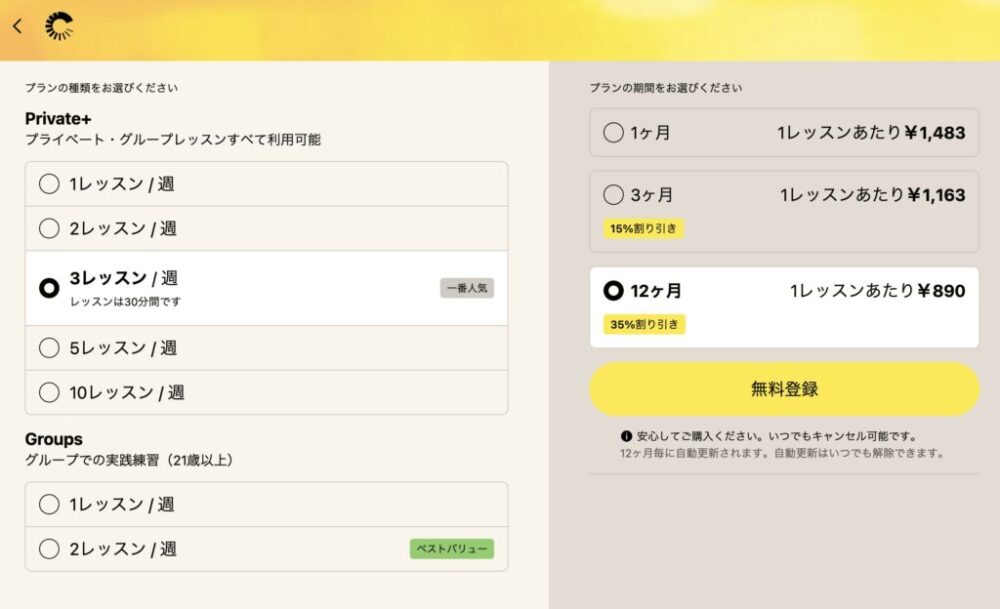Click the info icon beside cancellation note
The width and height of the screenshot is (1000, 609).
coord(626,437)
